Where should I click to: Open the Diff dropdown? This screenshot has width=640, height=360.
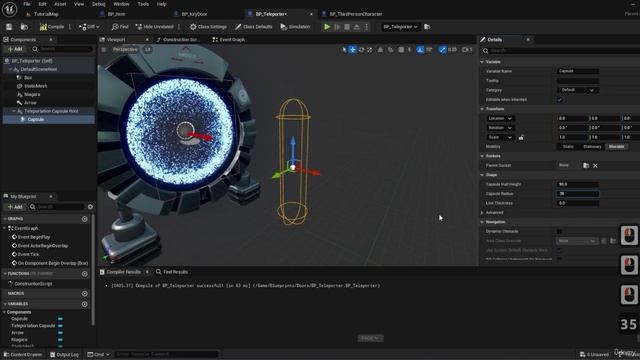(x=89, y=27)
